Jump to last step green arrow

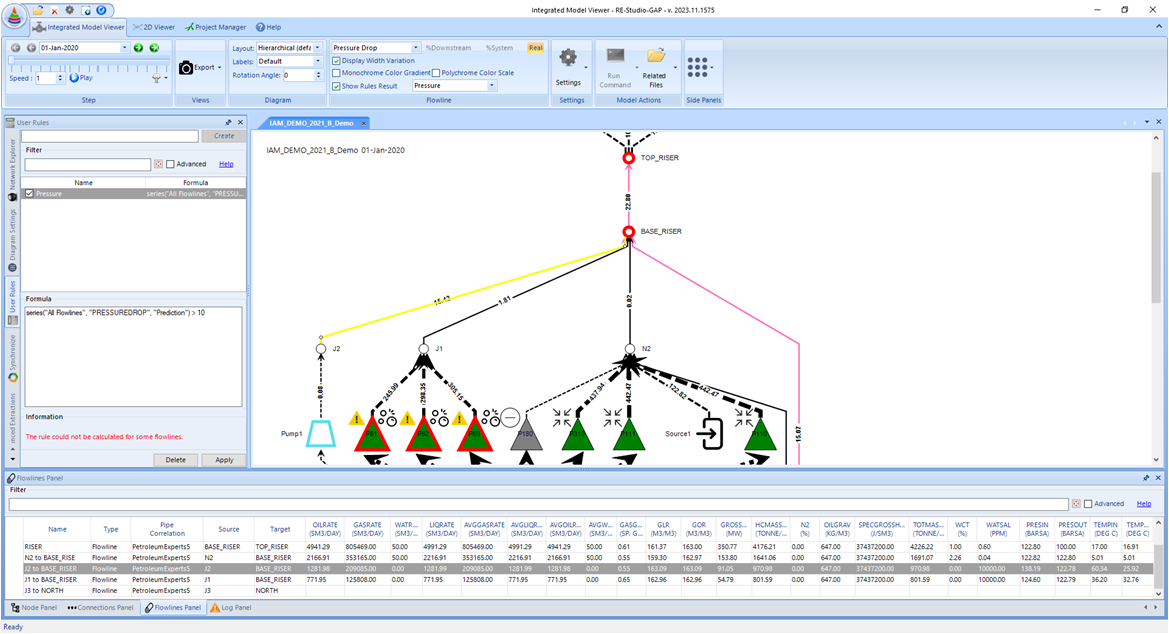[154, 48]
